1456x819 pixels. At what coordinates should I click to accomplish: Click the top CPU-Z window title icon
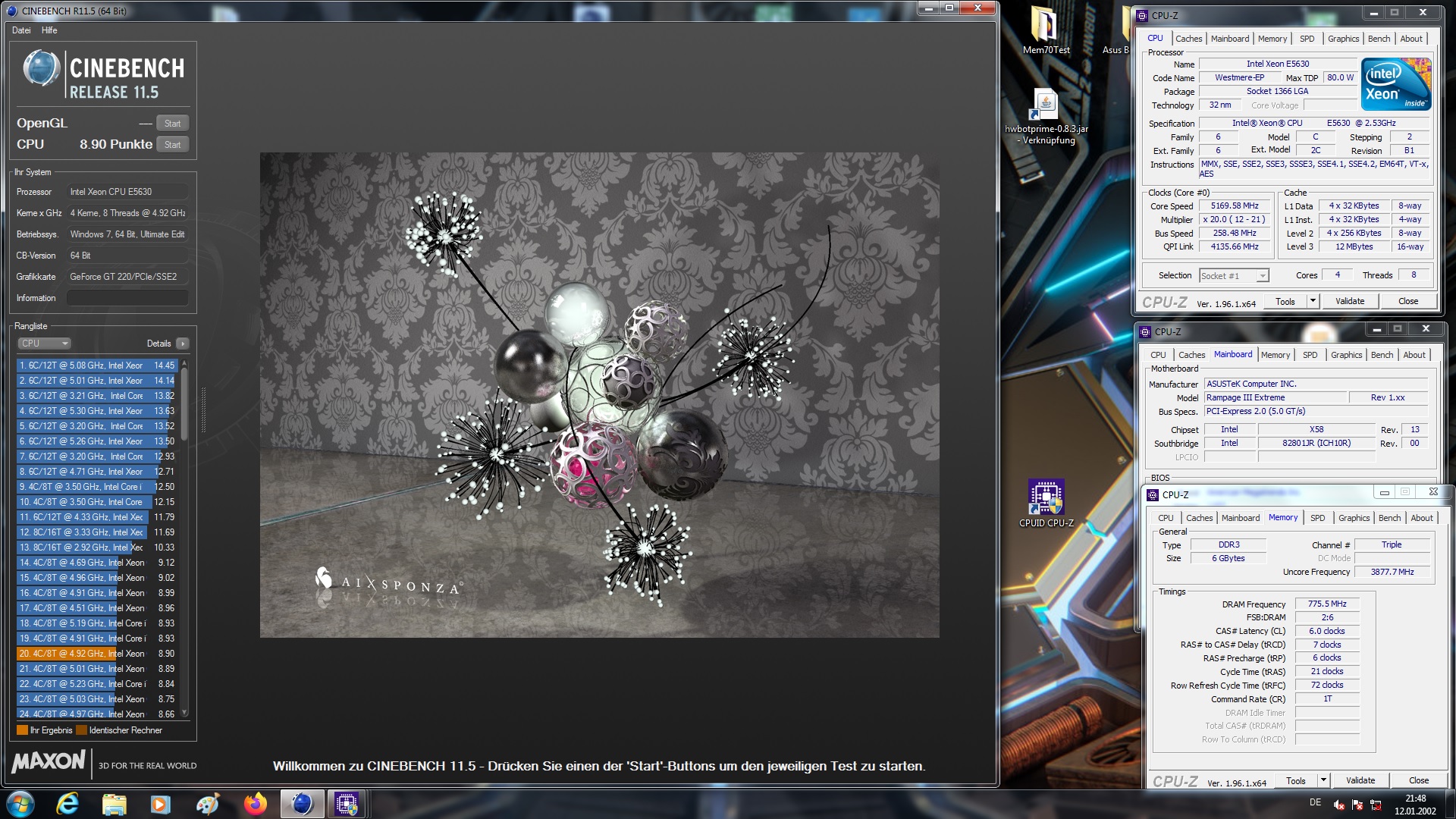point(1143,15)
